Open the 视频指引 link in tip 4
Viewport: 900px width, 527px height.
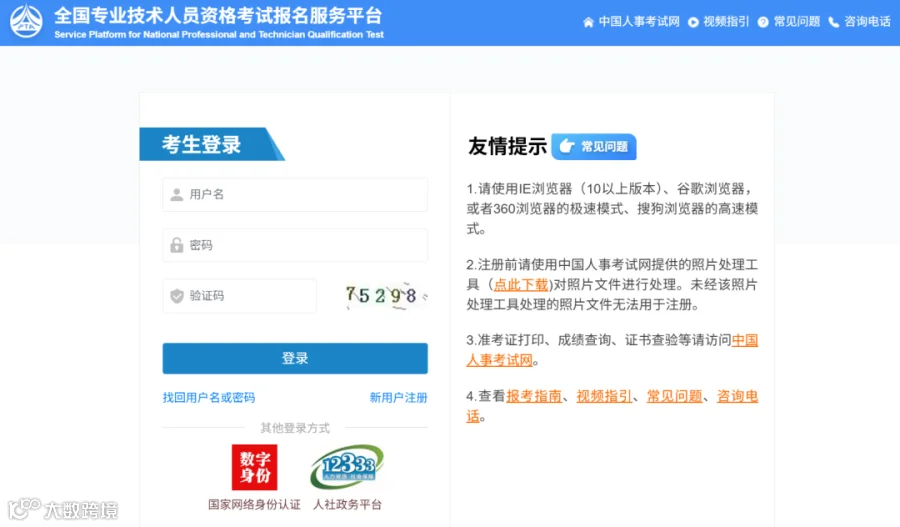pyautogui.click(x=604, y=396)
